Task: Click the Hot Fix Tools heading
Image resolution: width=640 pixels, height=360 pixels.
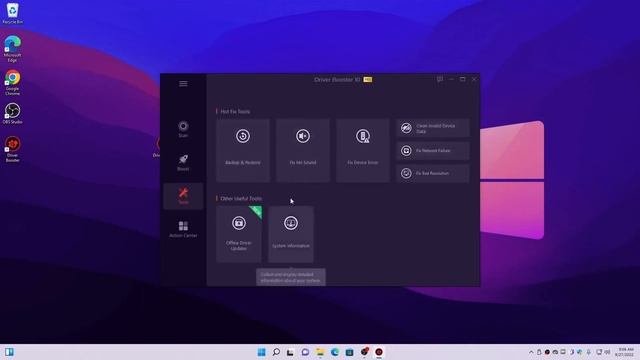Action: [x=235, y=111]
